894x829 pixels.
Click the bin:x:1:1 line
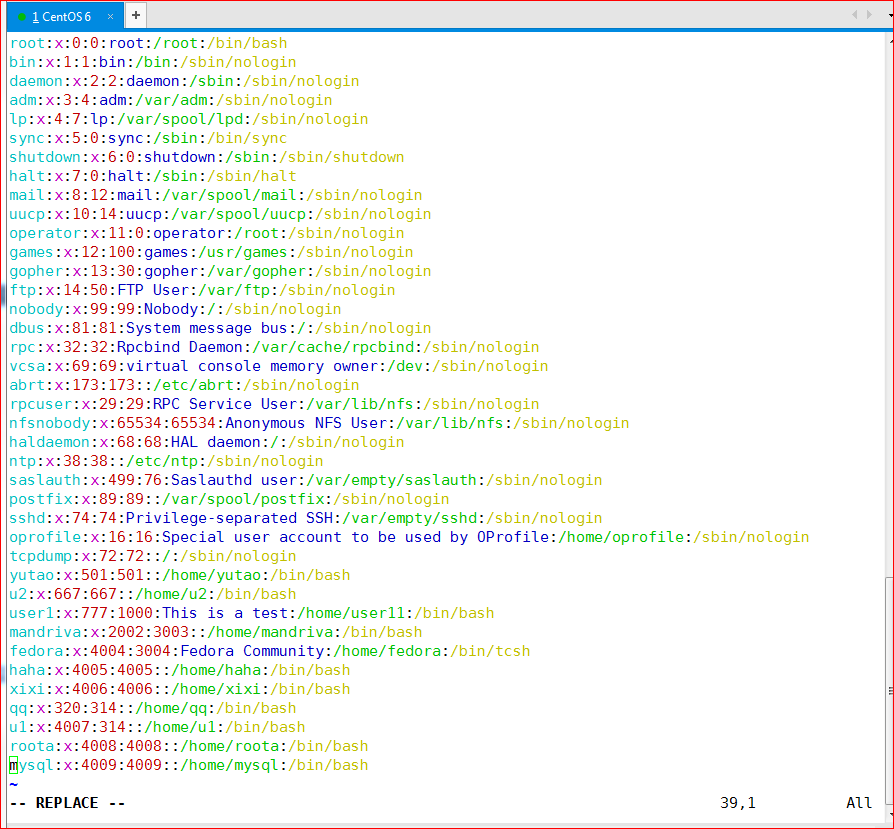(153, 62)
